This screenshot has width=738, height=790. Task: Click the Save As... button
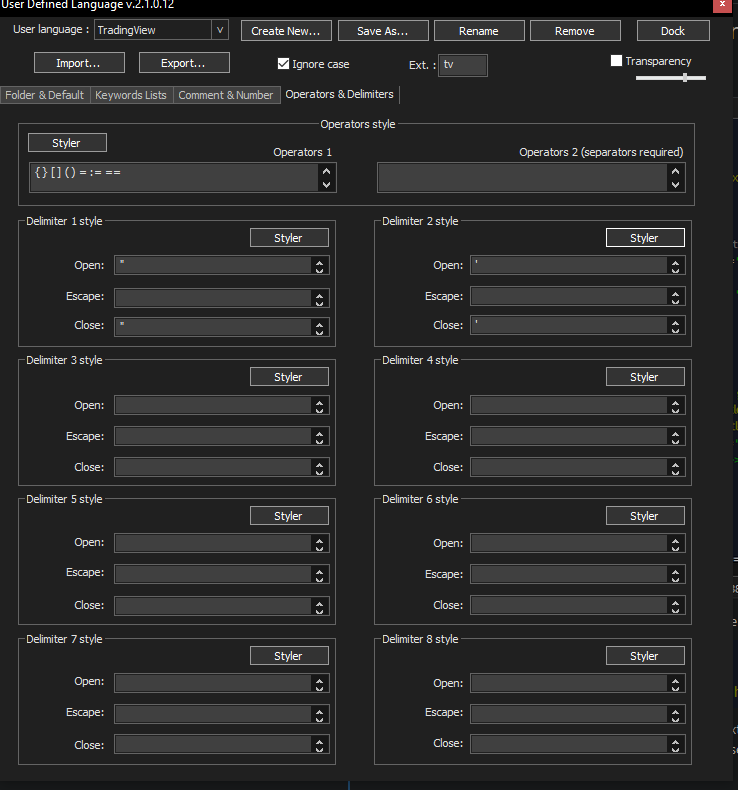[x=383, y=31]
